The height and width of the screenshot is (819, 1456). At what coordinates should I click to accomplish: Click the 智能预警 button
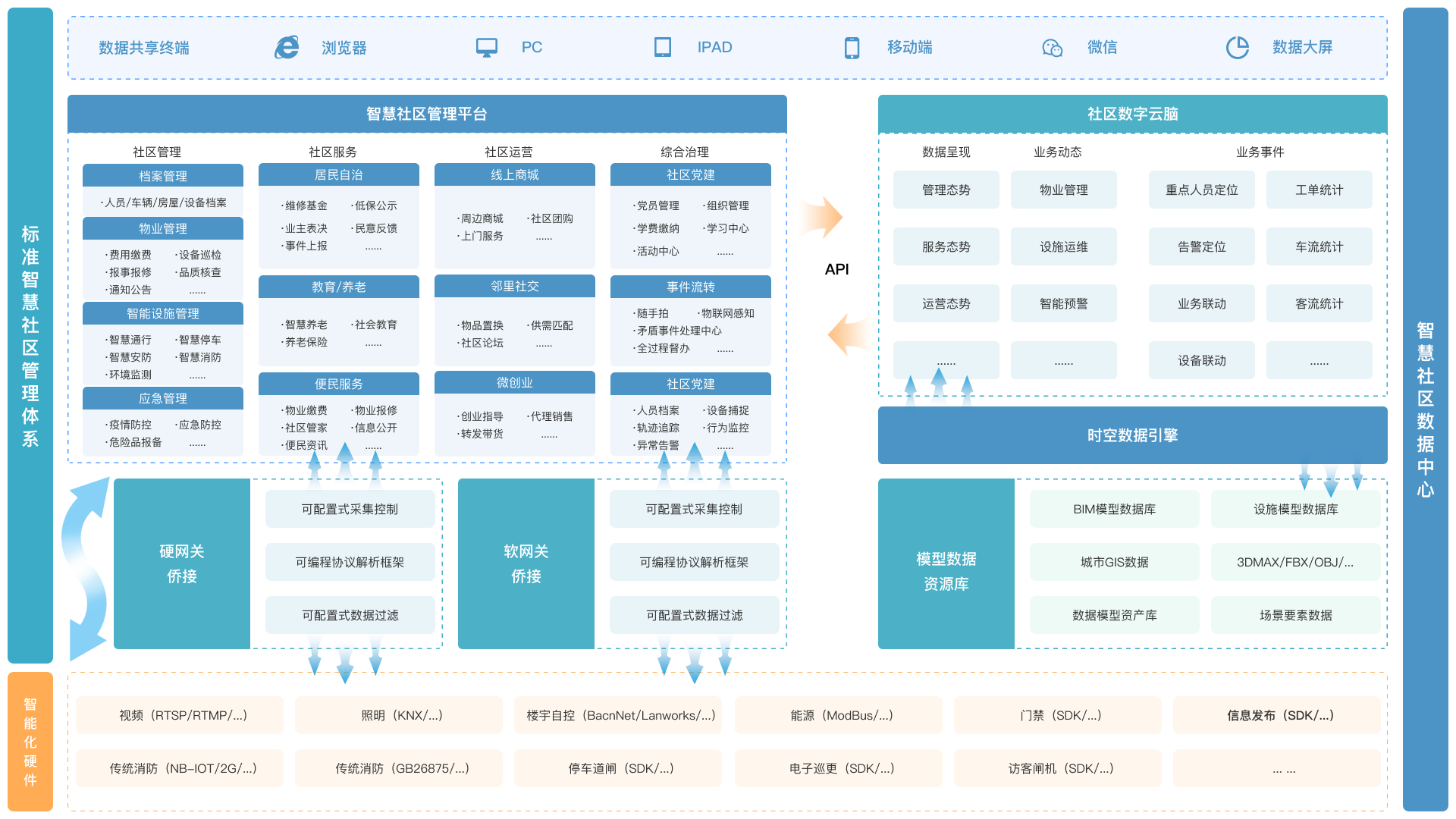1063,303
